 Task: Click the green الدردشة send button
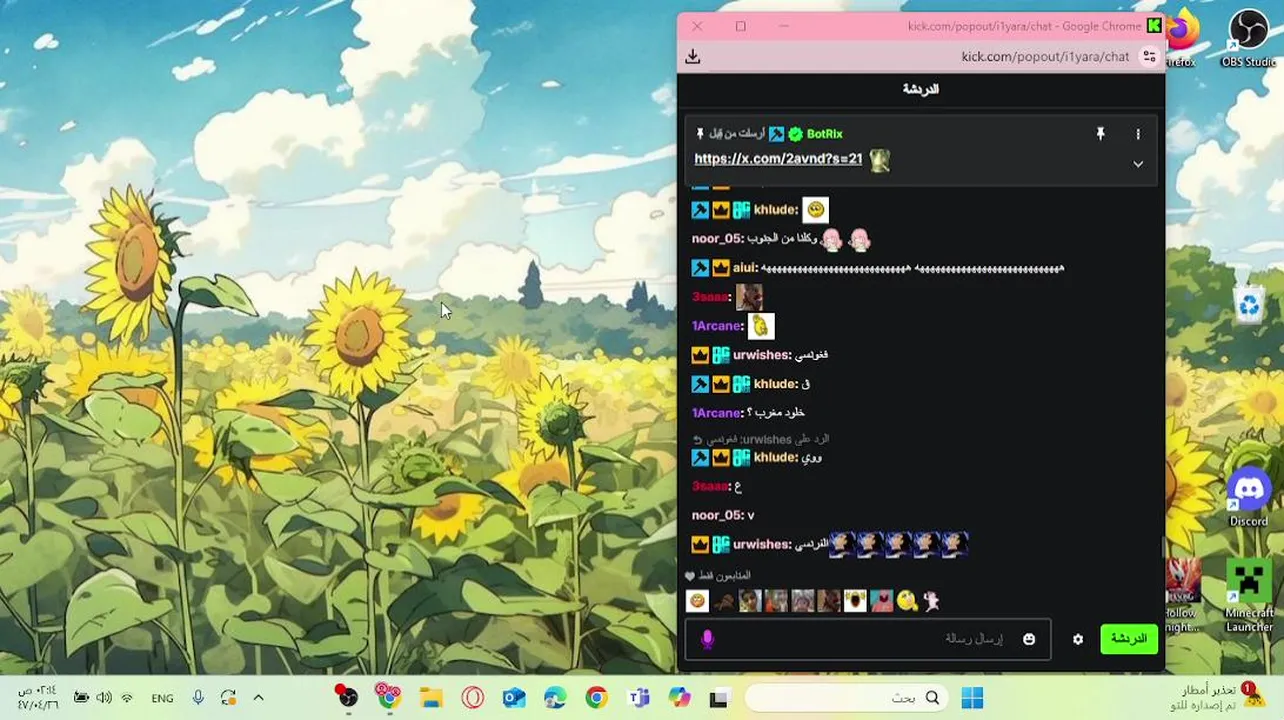click(1128, 639)
